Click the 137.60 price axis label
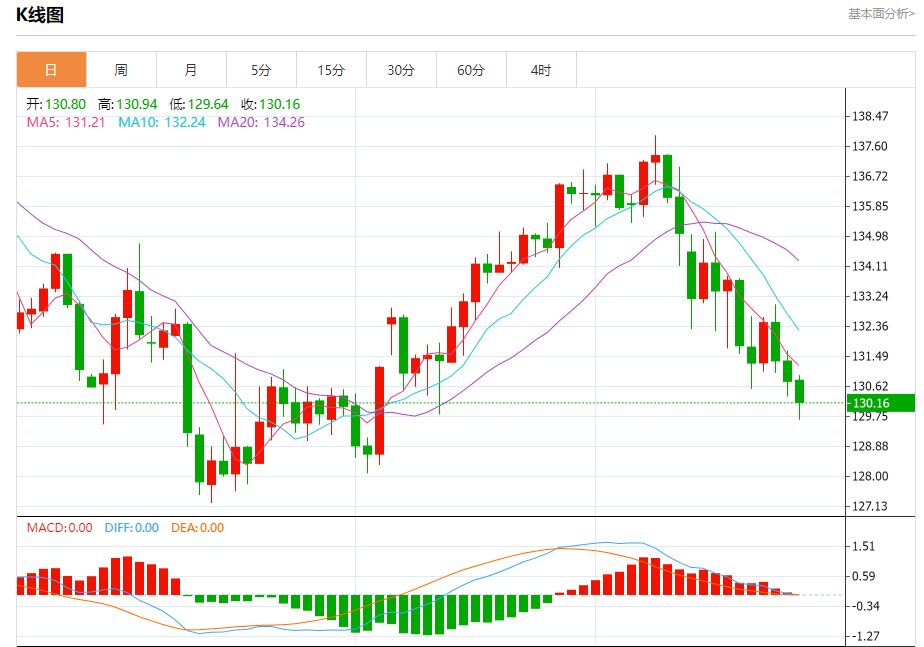The width and height of the screenshot is (924, 647). point(870,146)
